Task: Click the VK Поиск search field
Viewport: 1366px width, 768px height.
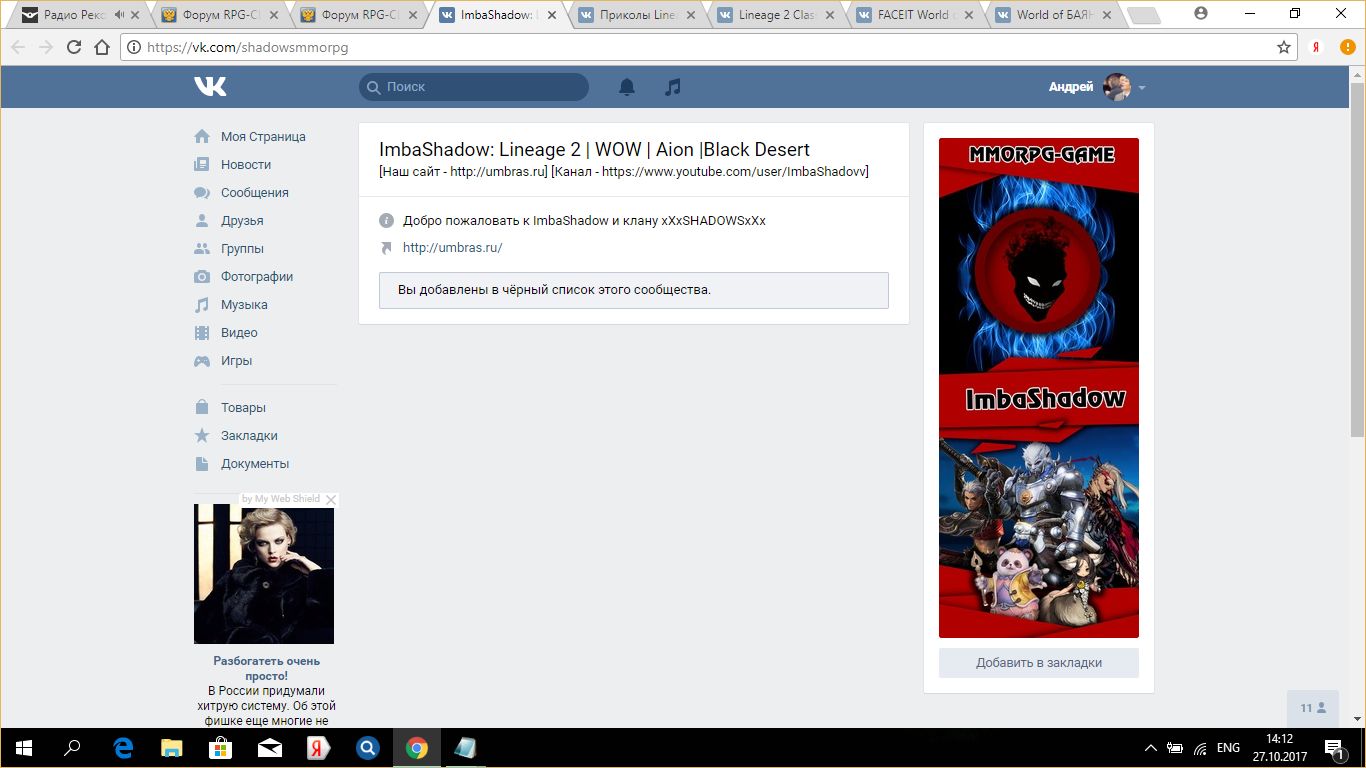Action: [x=474, y=87]
